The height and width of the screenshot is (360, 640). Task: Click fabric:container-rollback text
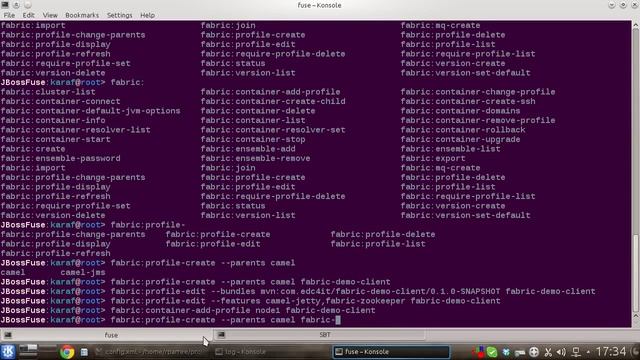[463, 130]
